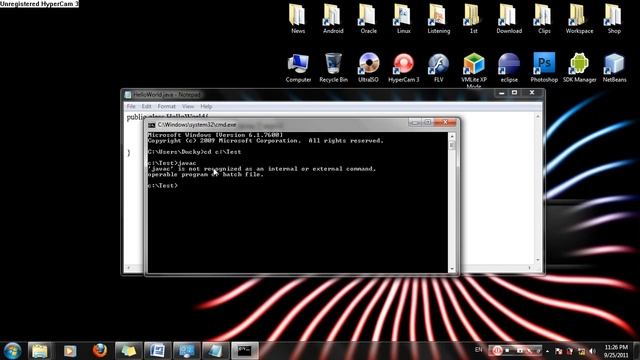This screenshot has height=360, width=640.
Task: Click the EN language indicator
Action: pos(478,350)
